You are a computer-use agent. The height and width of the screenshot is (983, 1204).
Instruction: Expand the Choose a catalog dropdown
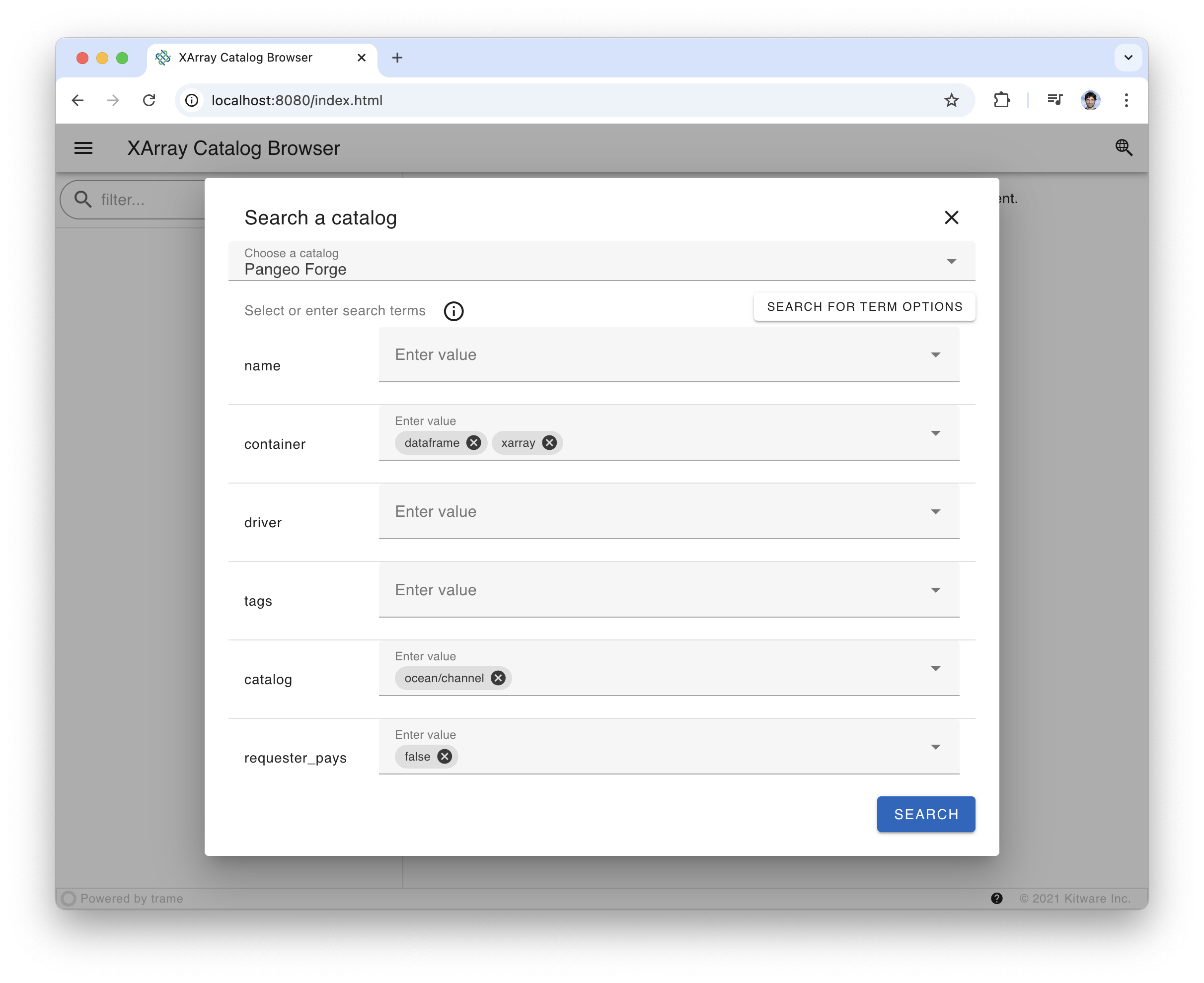(x=951, y=262)
